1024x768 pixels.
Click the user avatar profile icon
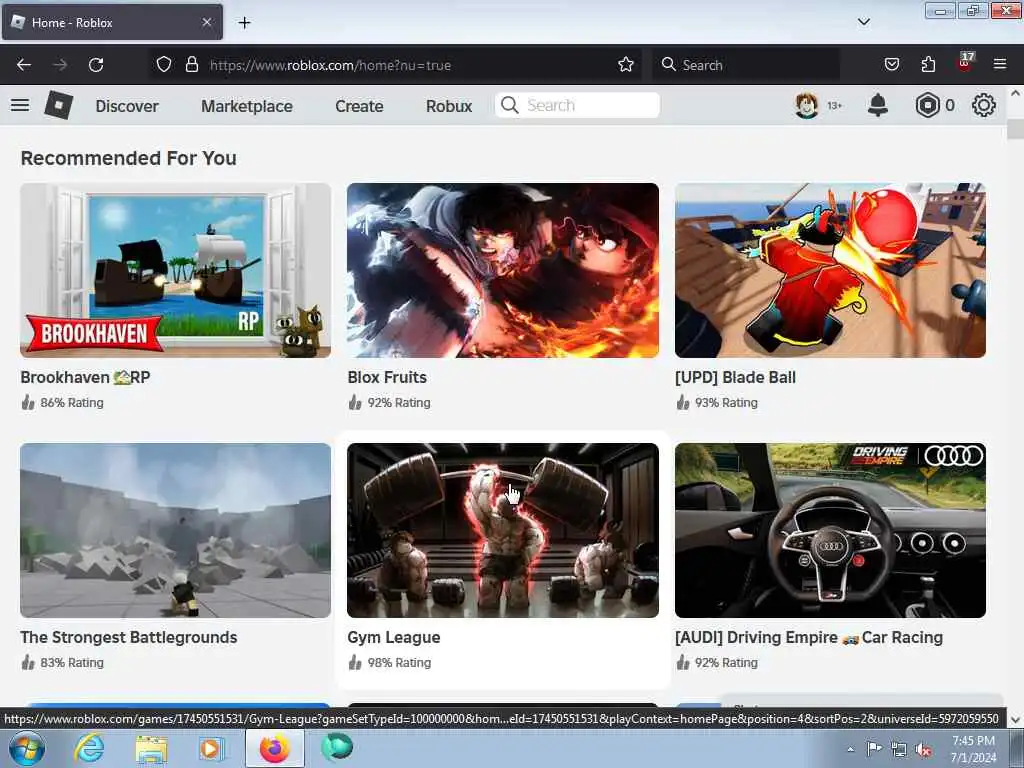807,105
